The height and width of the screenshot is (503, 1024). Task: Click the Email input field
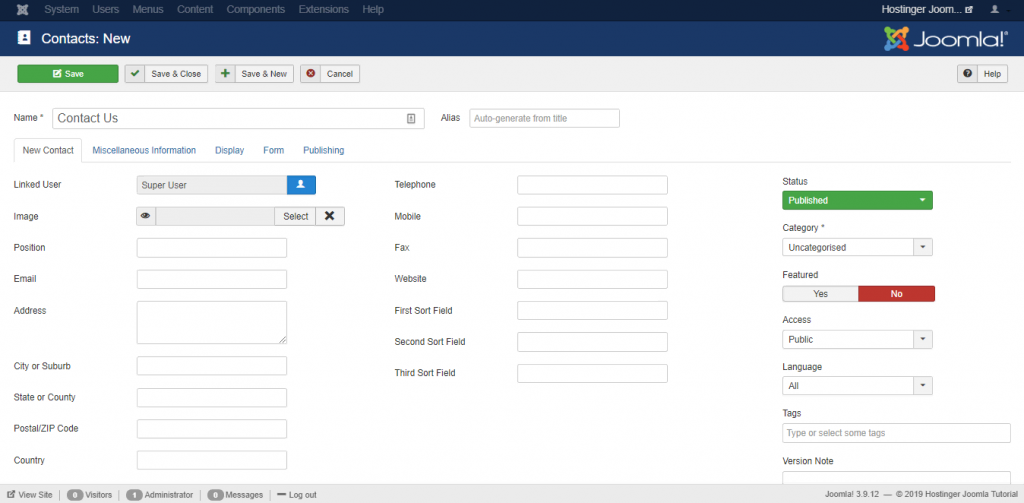point(211,279)
